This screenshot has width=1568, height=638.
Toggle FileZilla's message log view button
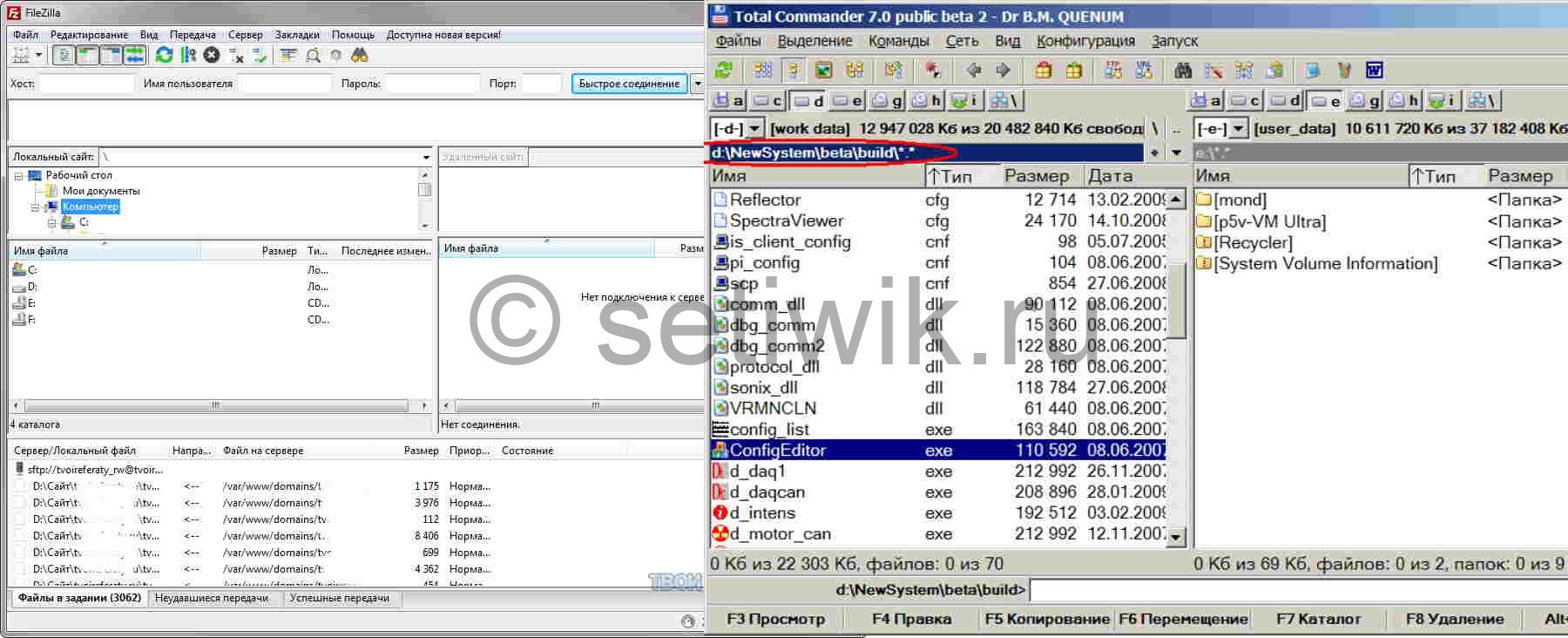[64, 55]
